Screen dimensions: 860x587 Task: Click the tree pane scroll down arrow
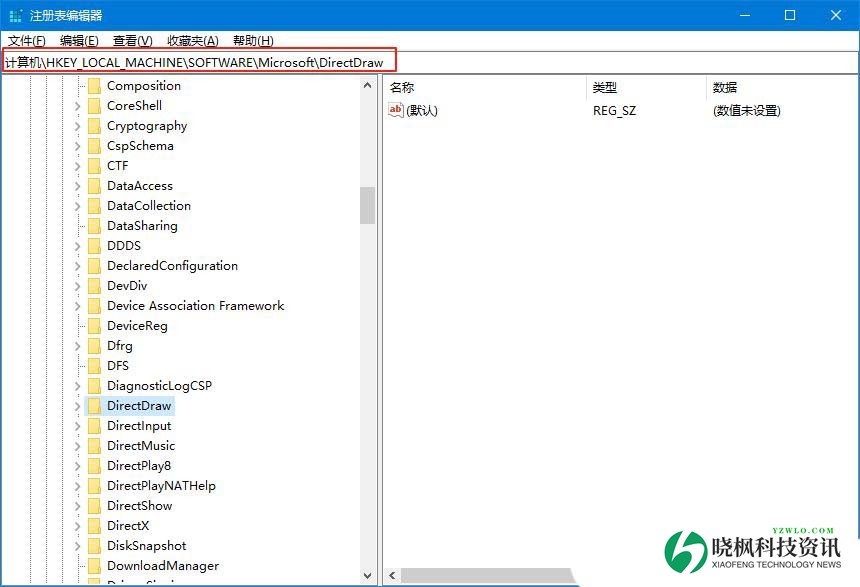point(368,576)
